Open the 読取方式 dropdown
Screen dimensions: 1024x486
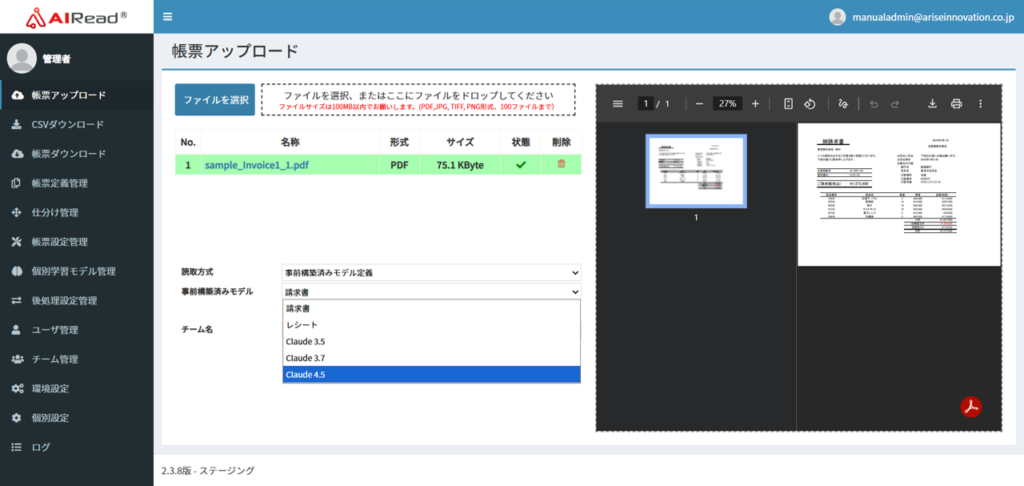[x=431, y=272]
